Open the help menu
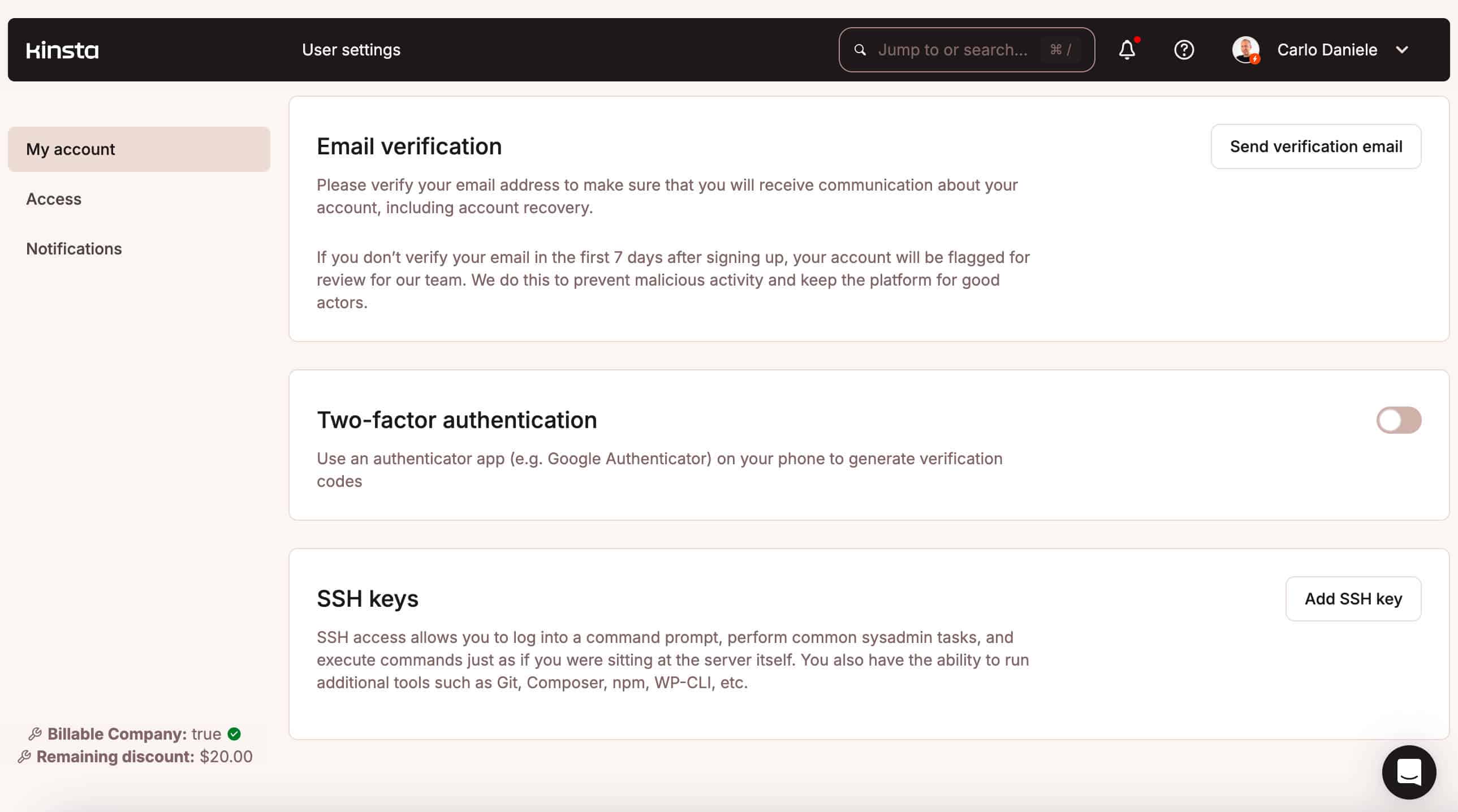This screenshot has height=812, width=1458. click(x=1184, y=50)
